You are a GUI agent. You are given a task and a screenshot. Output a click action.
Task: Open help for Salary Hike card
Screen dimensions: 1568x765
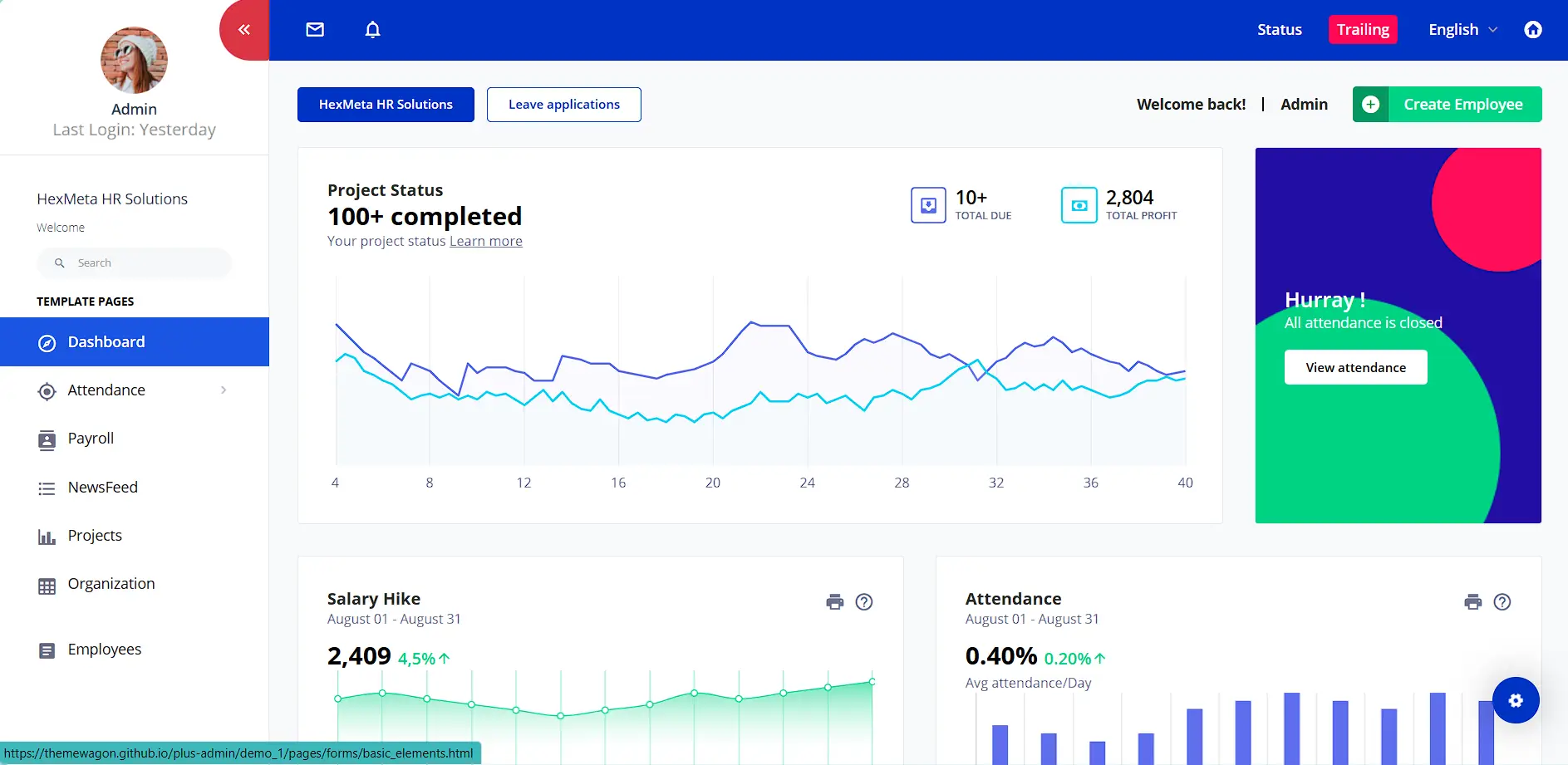(864, 602)
